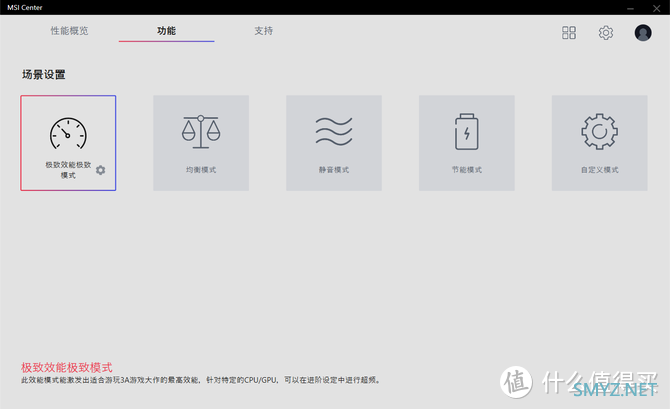The height and width of the screenshot is (409, 670).
Task: Click the user profile avatar
Action: tap(643, 32)
